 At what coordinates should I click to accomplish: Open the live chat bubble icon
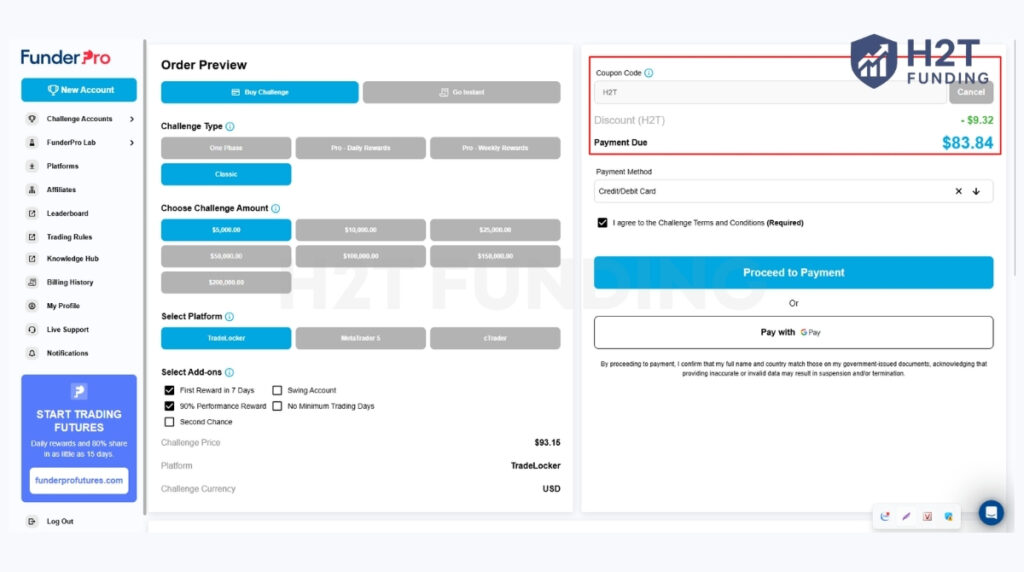point(991,513)
